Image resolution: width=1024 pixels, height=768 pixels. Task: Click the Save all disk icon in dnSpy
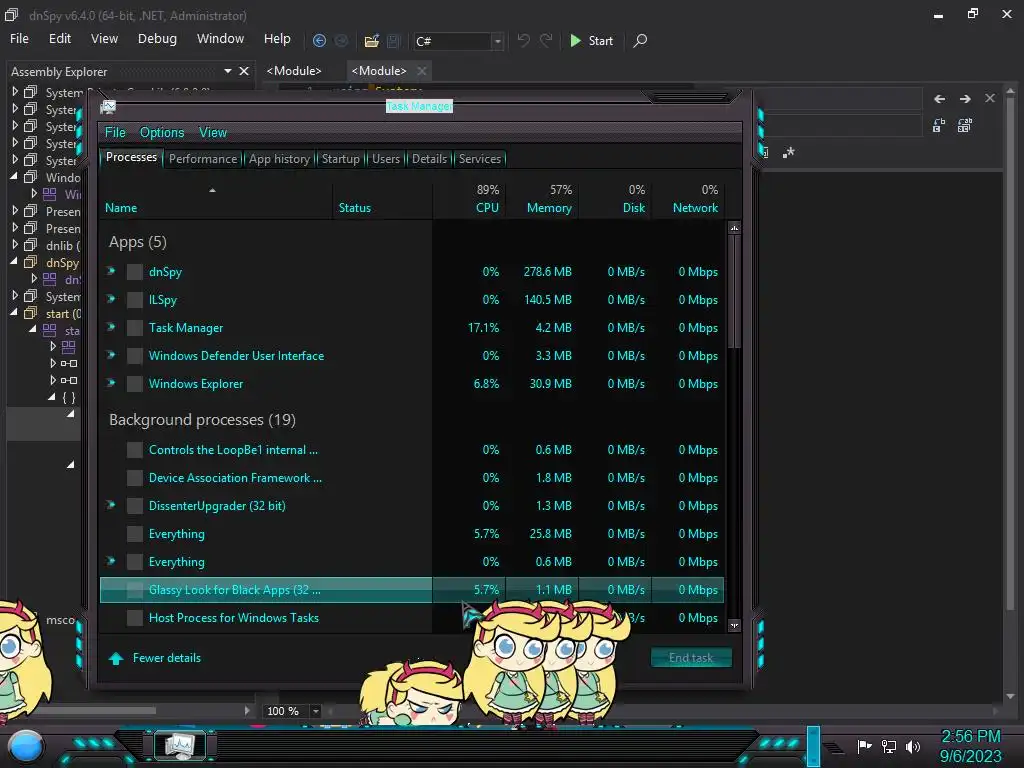[393, 40]
